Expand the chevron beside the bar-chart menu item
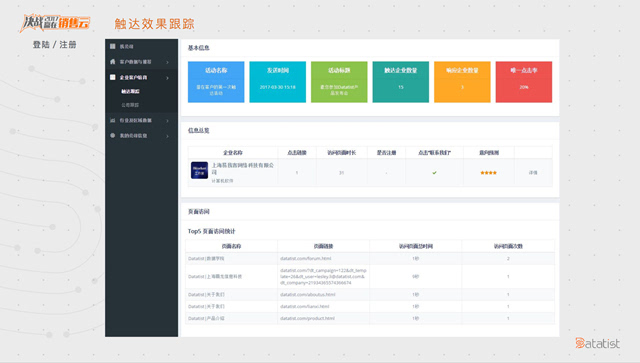 [167, 120]
